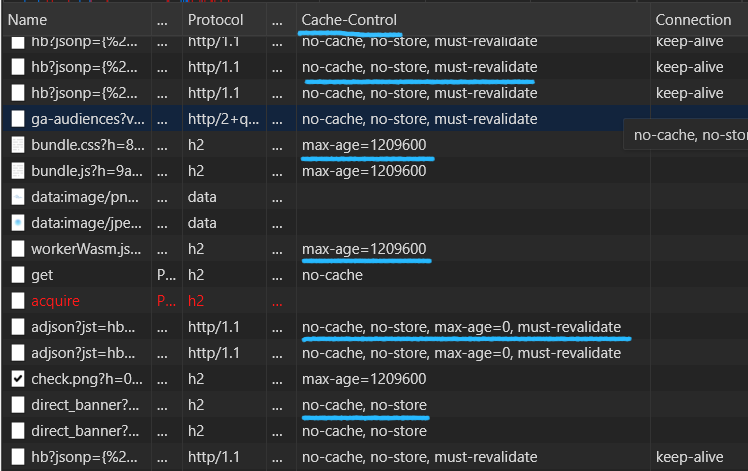Screen dimensions: 748x471
Task: Select the check.png checkmark image icon
Action: click(18, 379)
